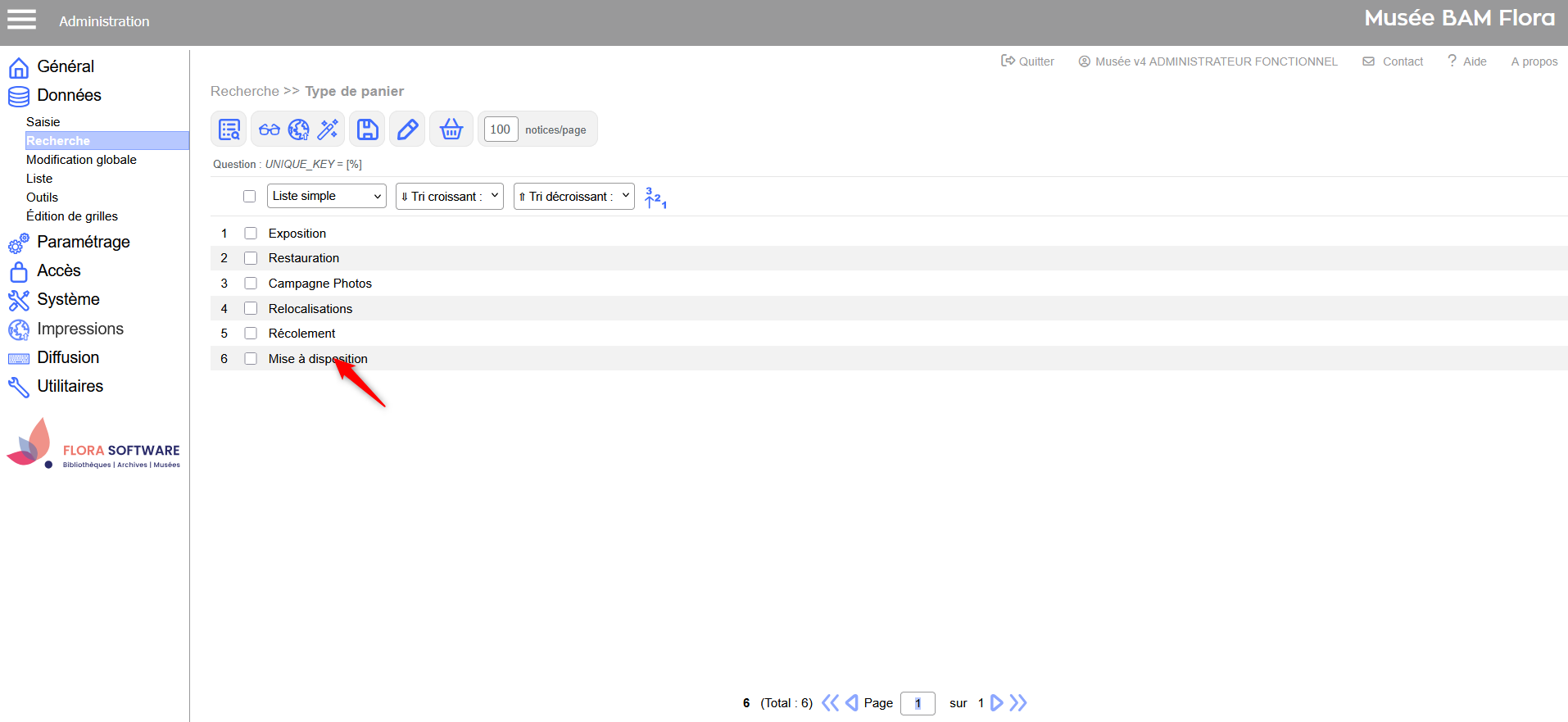Viewport: 1568px width, 722px height.
Task: Check the box for Exposition row
Action: coord(251,234)
